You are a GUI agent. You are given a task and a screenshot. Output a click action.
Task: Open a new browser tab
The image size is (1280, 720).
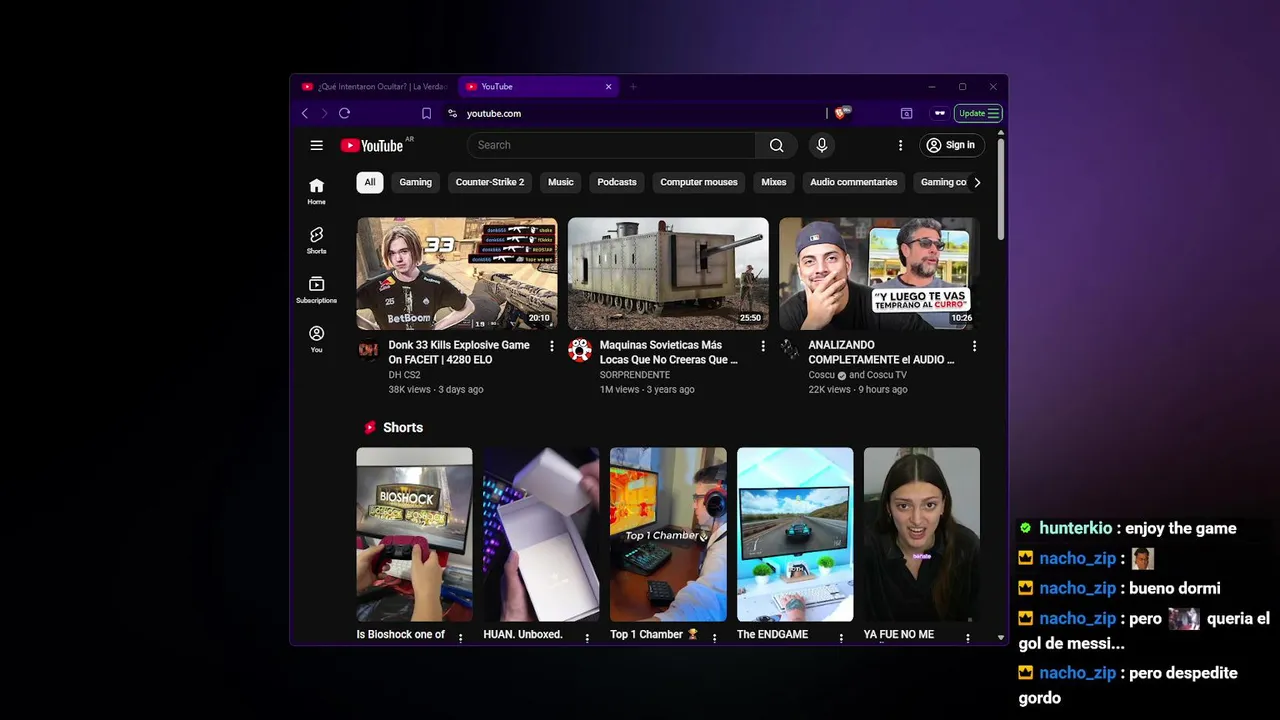tap(632, 87)
